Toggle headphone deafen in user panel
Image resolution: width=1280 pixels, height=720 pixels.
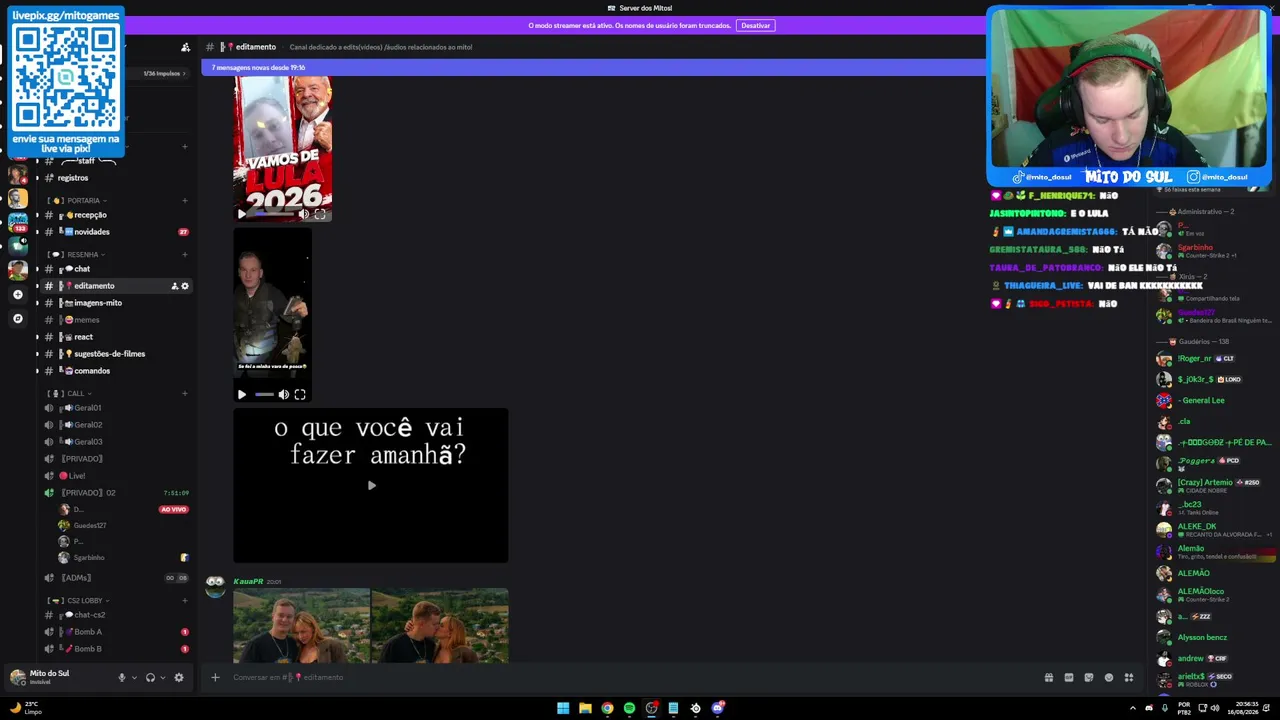(150, 677)
